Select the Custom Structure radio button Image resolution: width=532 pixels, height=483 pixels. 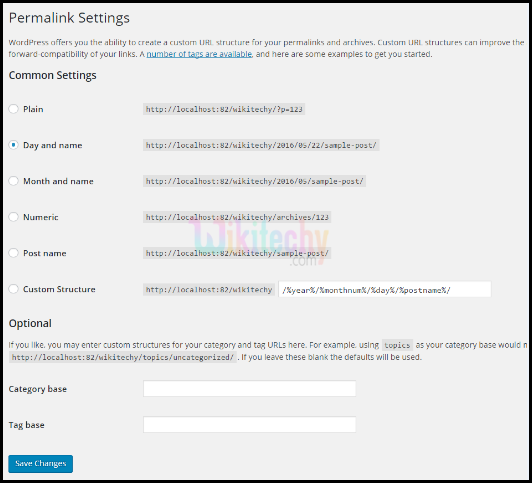click(x=13, y=289)
